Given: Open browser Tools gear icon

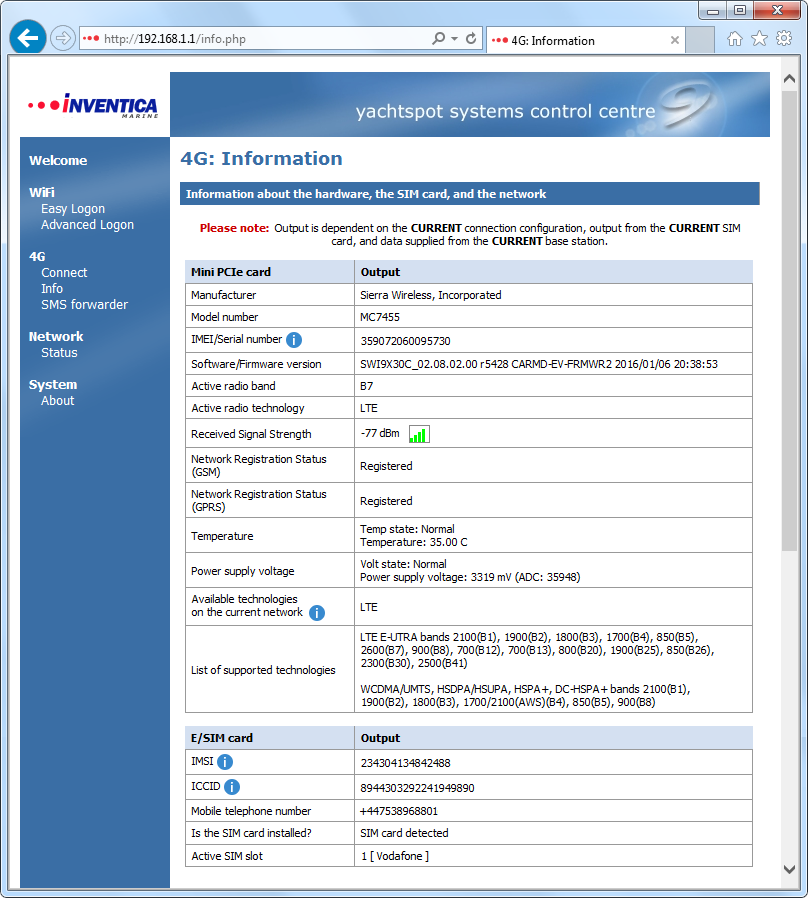Looking at the screenshot, I should tap(784, 38).
